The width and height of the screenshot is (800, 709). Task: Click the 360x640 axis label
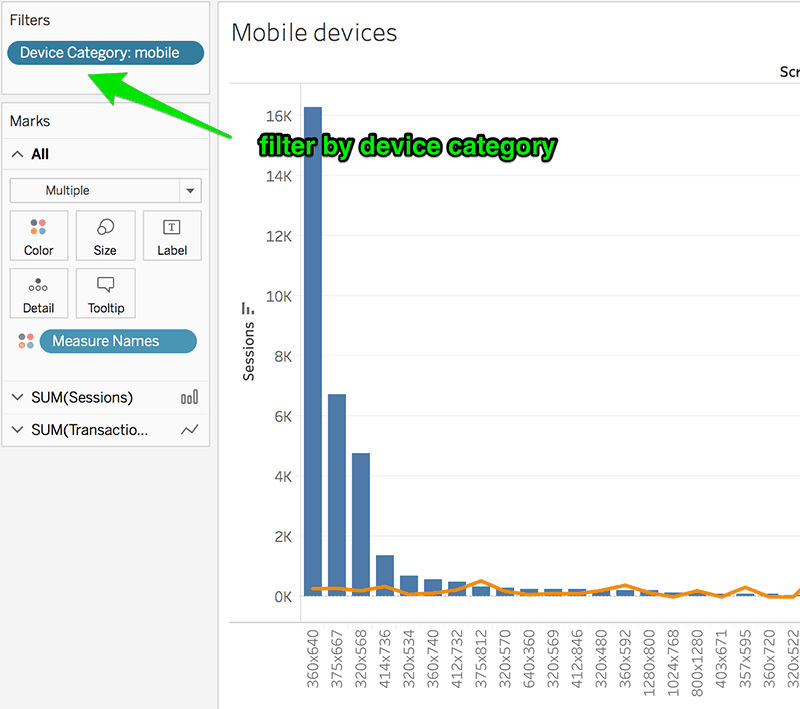point(313,659)
